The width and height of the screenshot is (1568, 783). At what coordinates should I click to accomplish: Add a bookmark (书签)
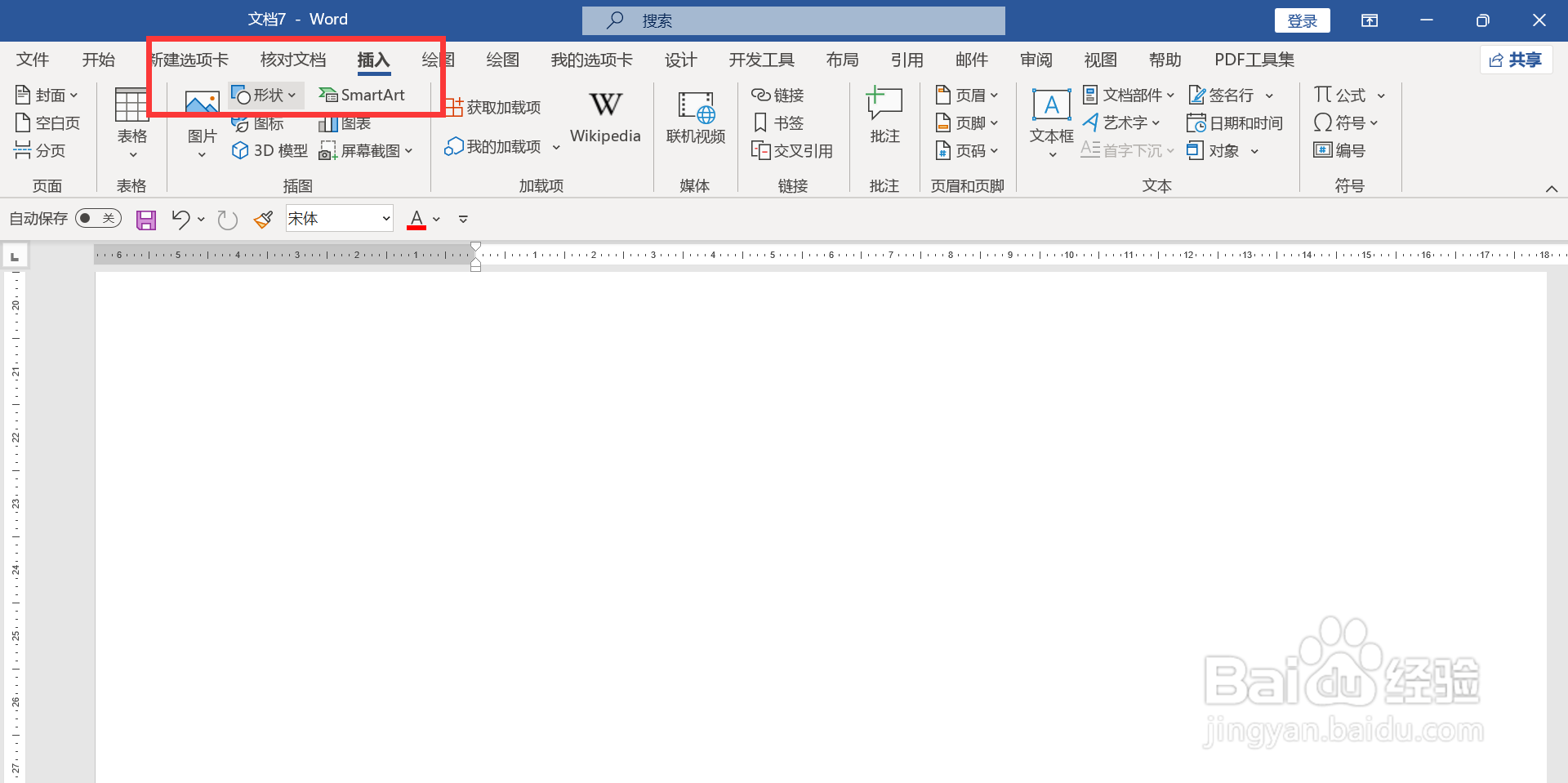777,123
